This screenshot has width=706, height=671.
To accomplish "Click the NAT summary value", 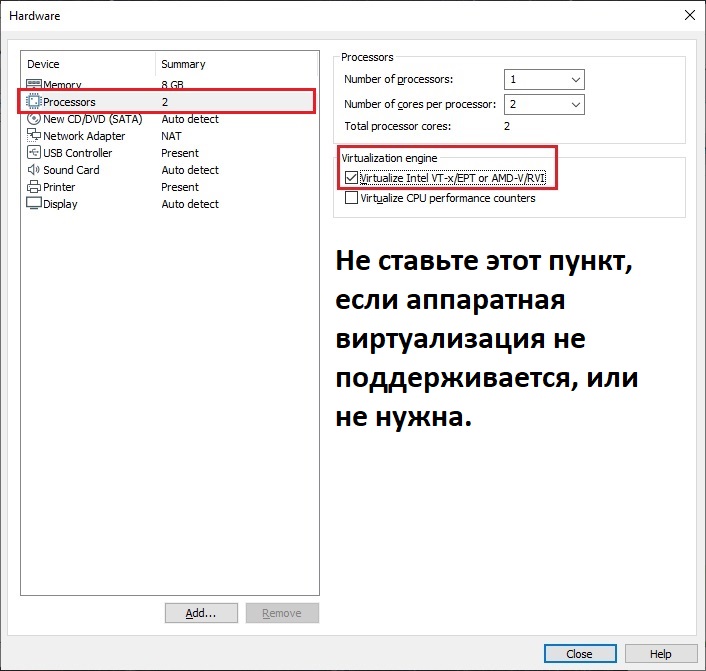I will [172, 136].
